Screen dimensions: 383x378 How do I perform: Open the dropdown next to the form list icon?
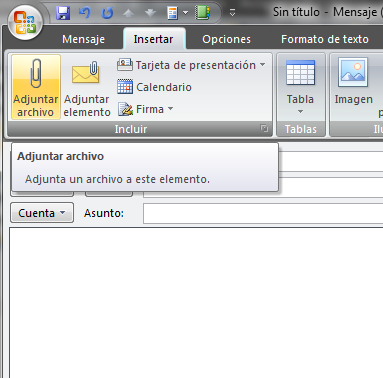pyautogui.click(x=186, y=13)
